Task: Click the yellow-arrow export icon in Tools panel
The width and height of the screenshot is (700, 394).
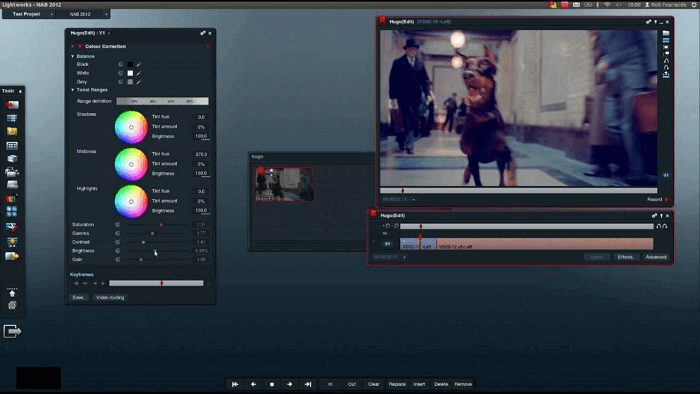Action: click(12, 256)
